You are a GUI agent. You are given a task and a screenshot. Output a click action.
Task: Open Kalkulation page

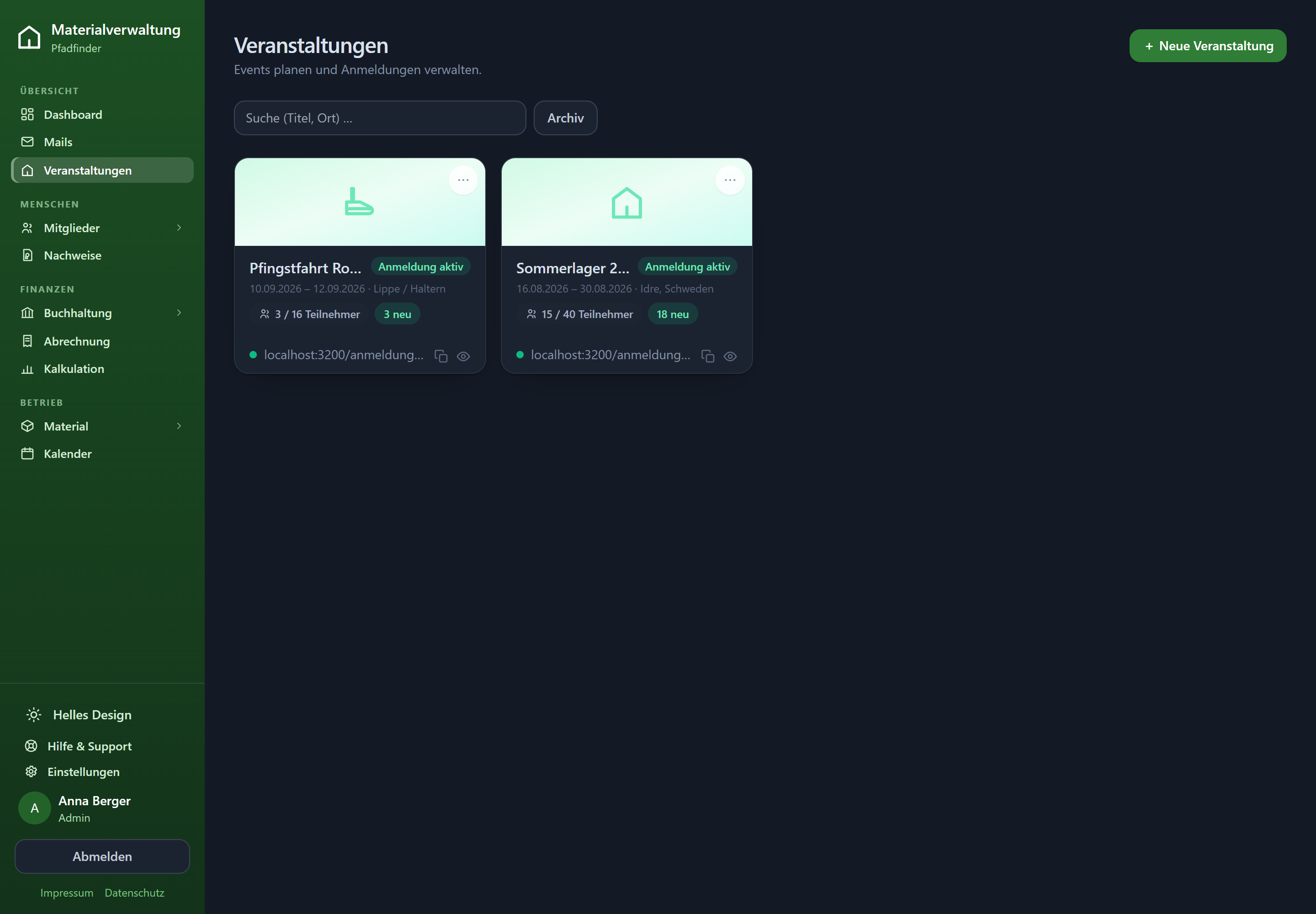pyautogui.click(x=102, y=369)
